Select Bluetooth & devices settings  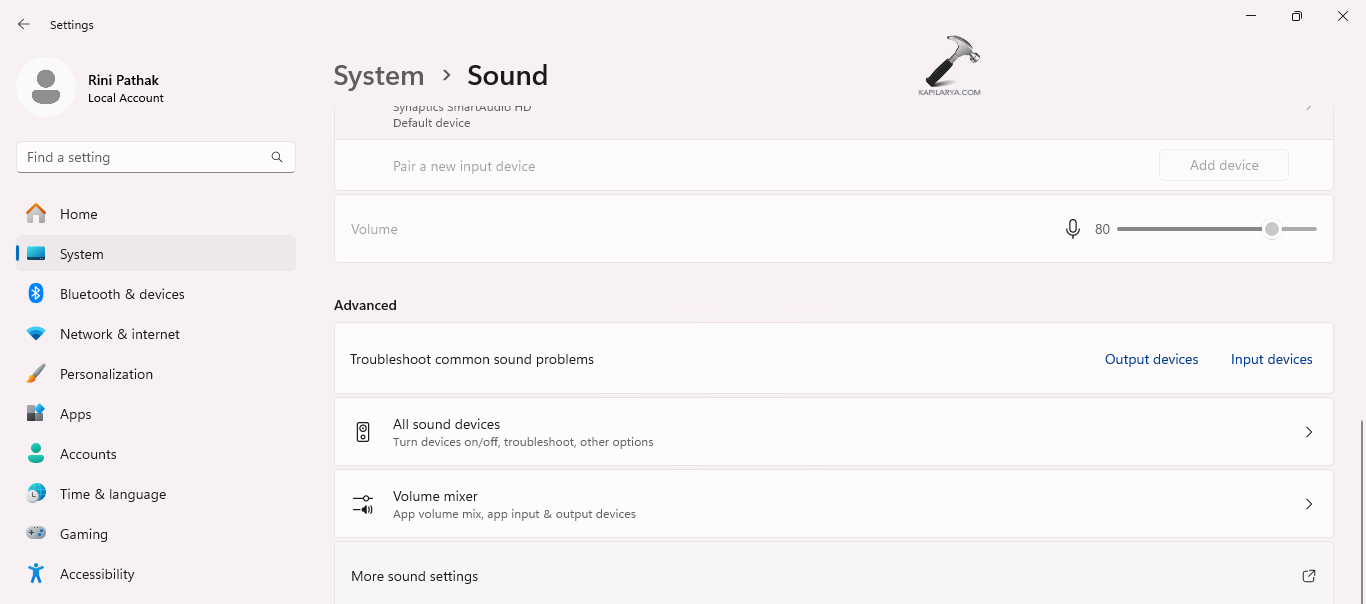tap(122, 293)
